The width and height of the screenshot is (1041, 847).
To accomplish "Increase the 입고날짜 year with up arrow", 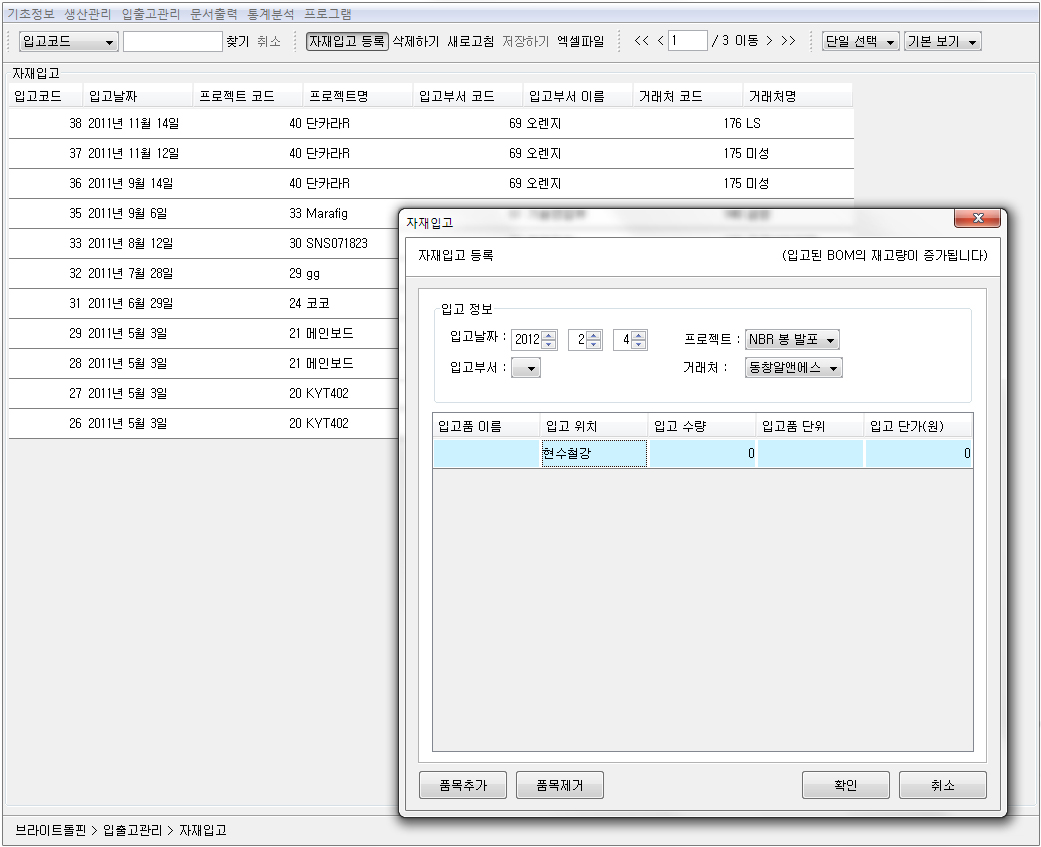I will click(x=549, y=335).
